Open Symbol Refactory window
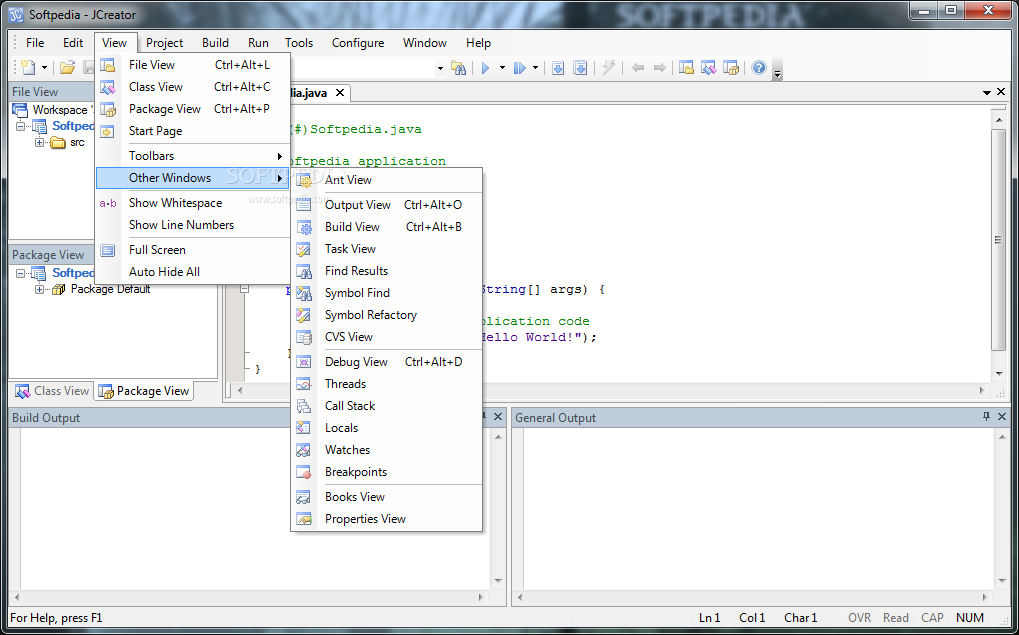This screenshot has height=635, width=1019. point(387,315)
